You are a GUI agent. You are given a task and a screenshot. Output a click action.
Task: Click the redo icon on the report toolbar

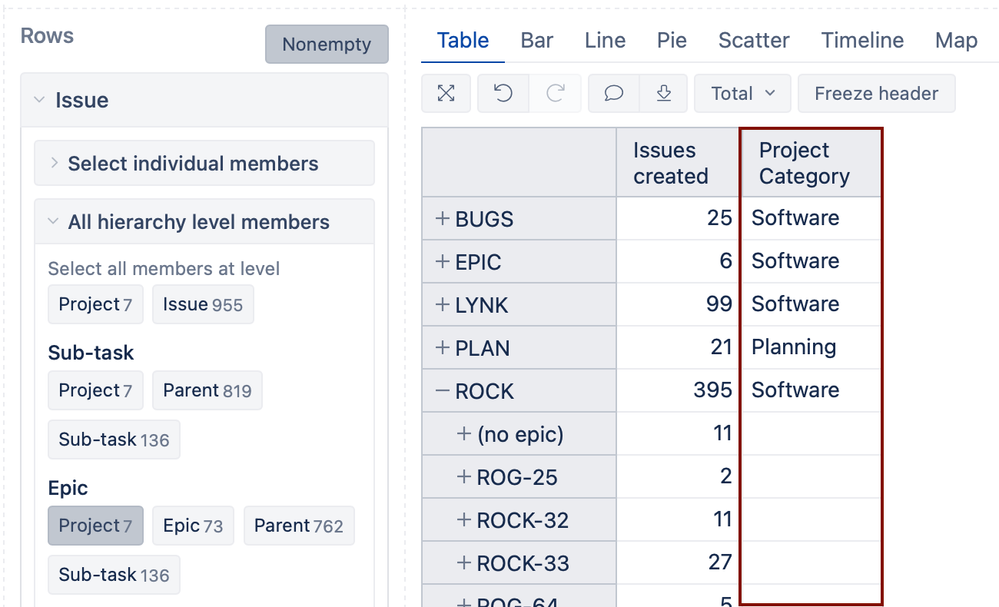pyautogui.click(x=556, y=93)
